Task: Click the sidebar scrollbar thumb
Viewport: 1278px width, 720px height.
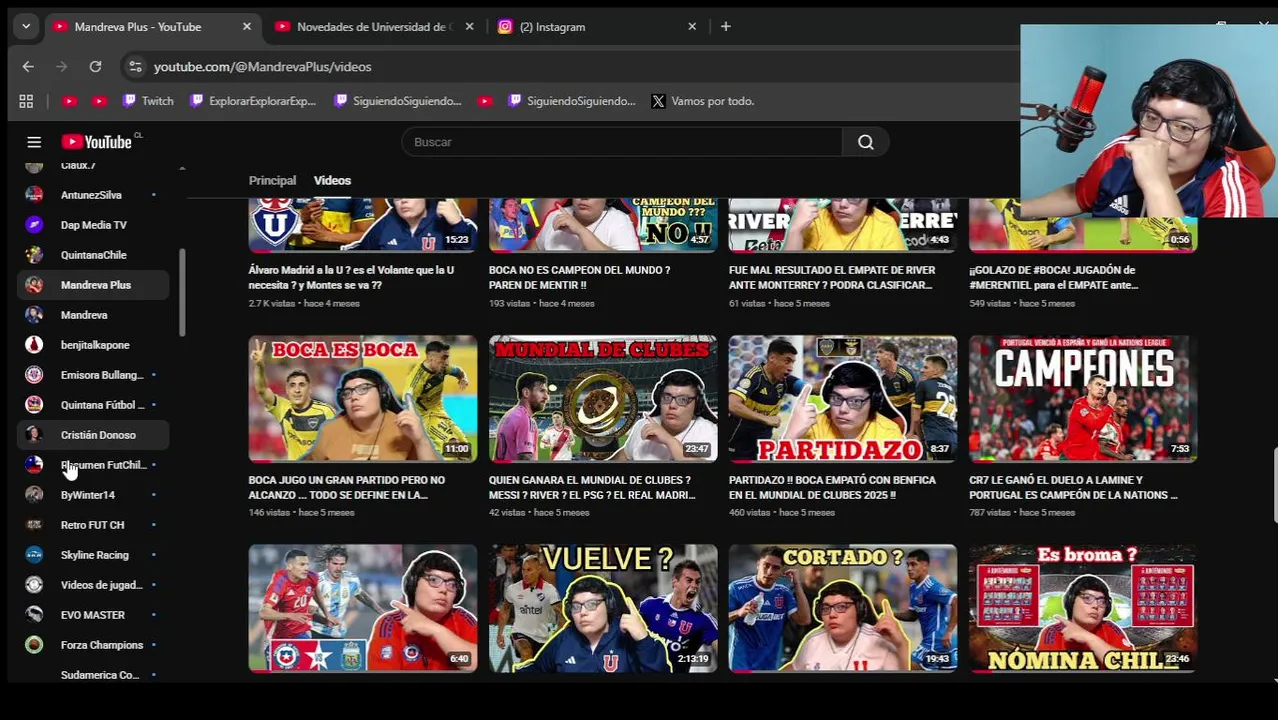Action: (x=182, y=292)
